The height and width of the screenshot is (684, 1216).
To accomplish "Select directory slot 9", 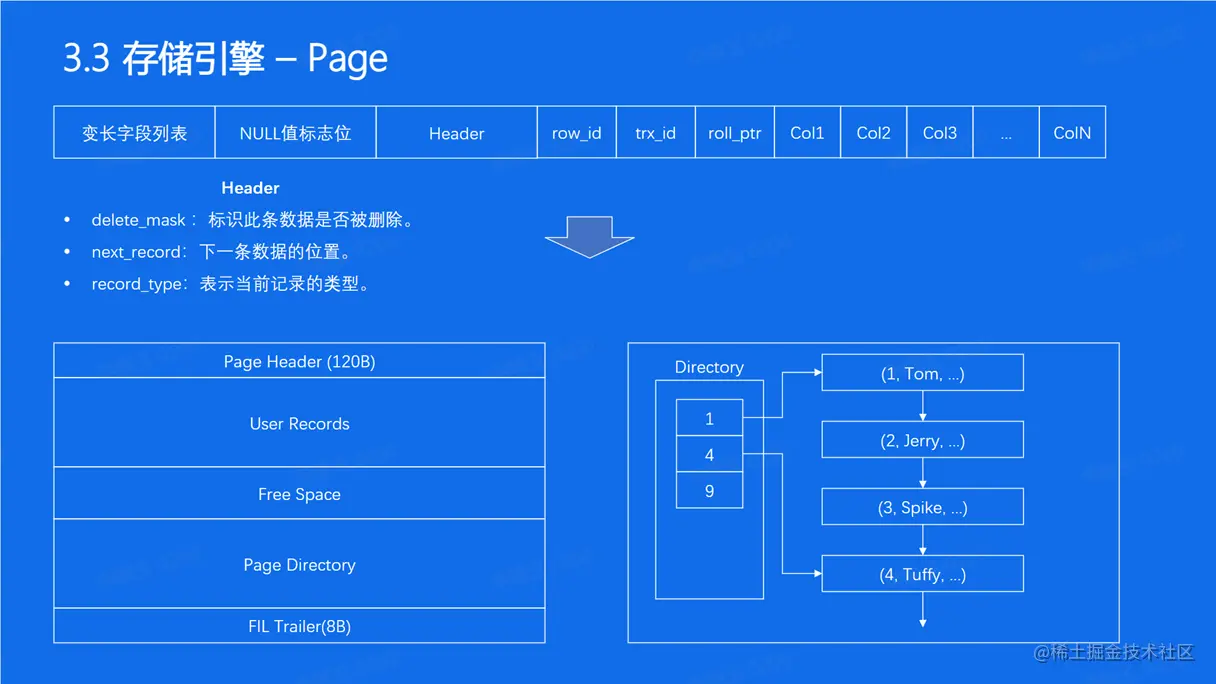I will click(709, 490).
